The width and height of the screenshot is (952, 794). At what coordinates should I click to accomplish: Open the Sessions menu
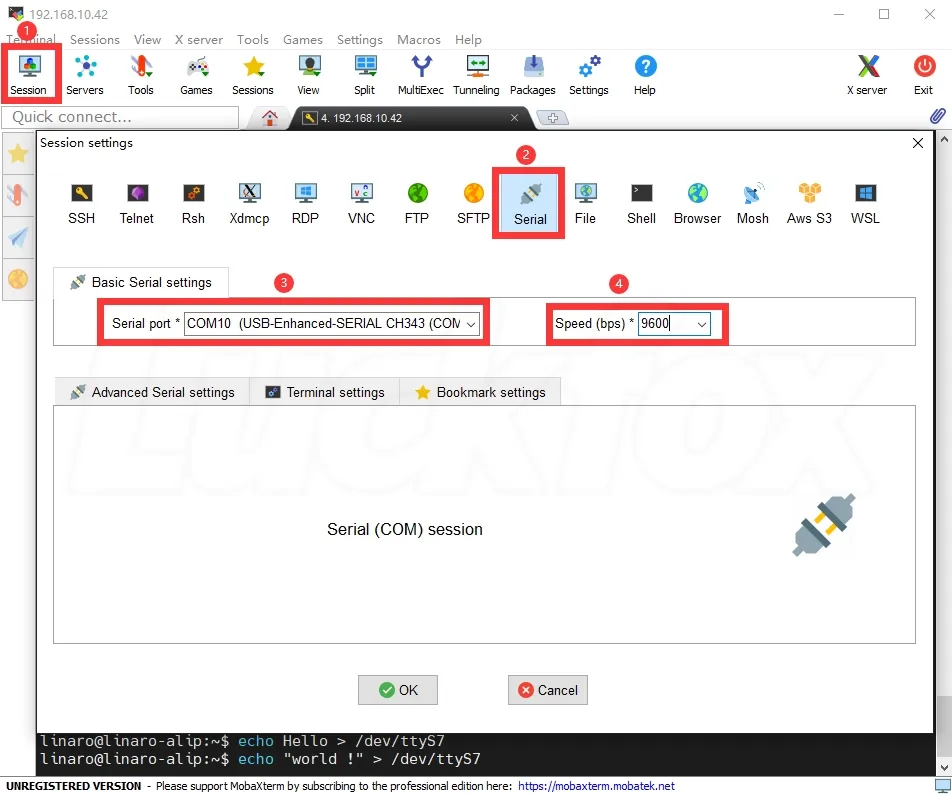(95, 39)
